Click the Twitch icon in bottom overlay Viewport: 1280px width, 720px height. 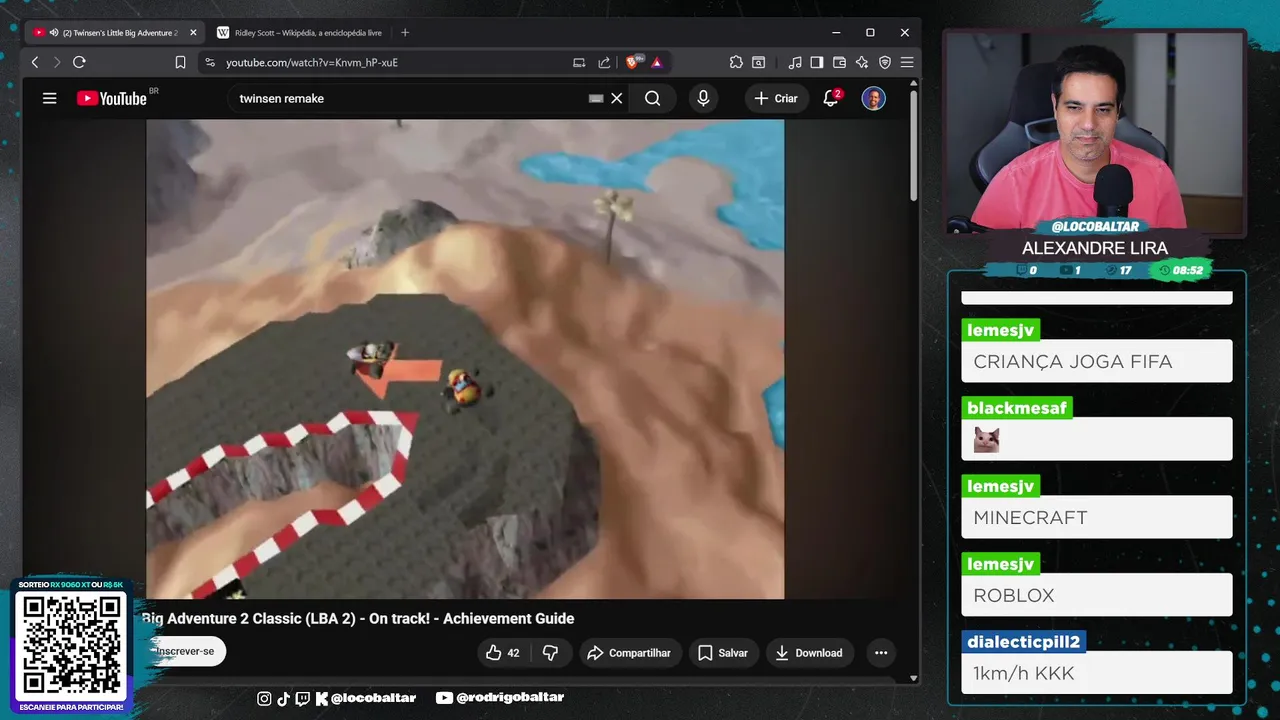[x=303, y=698]
